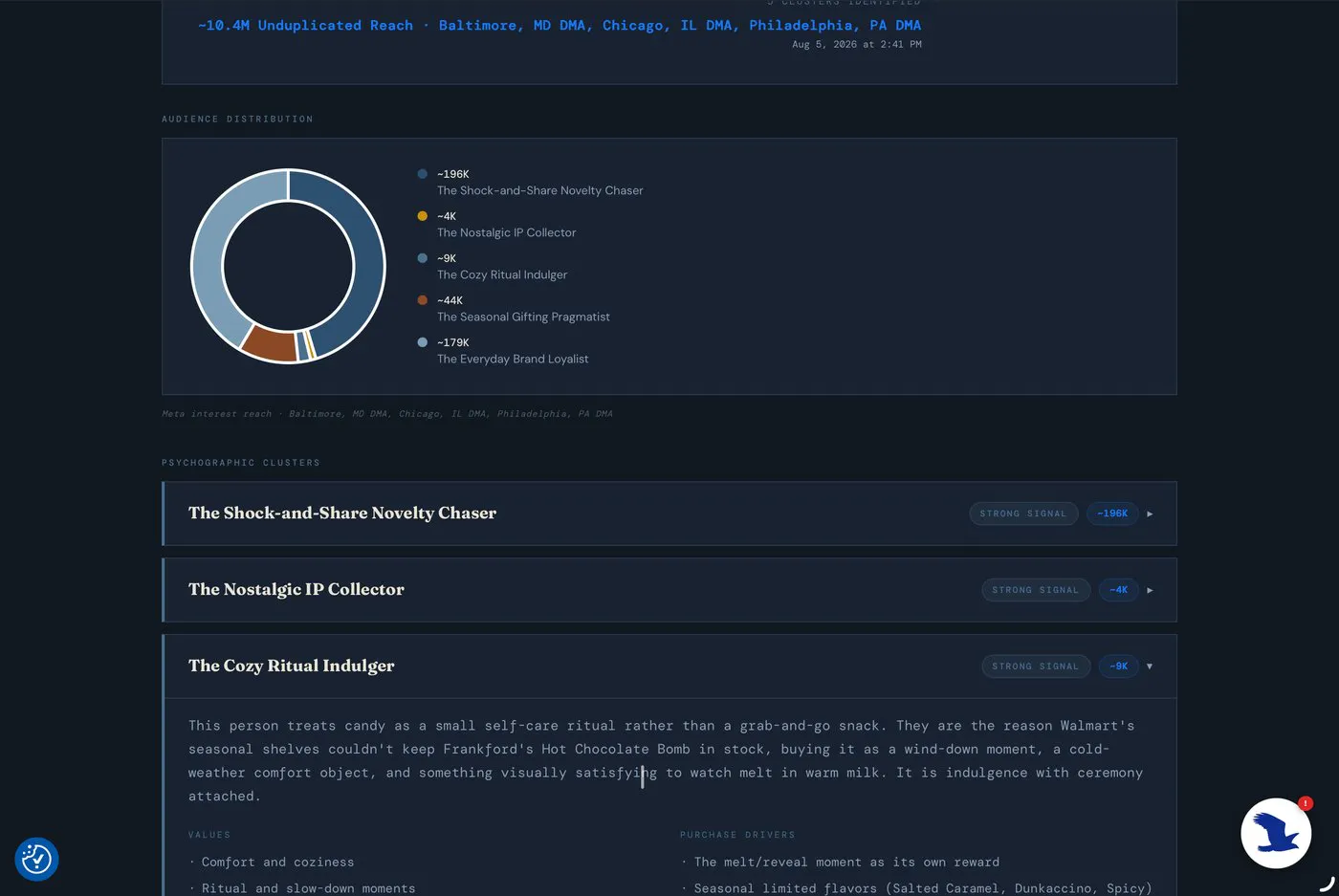Select the yellow legend dot for ~4K
Viewport: 1339px width, 896px height.
[423, 216]
